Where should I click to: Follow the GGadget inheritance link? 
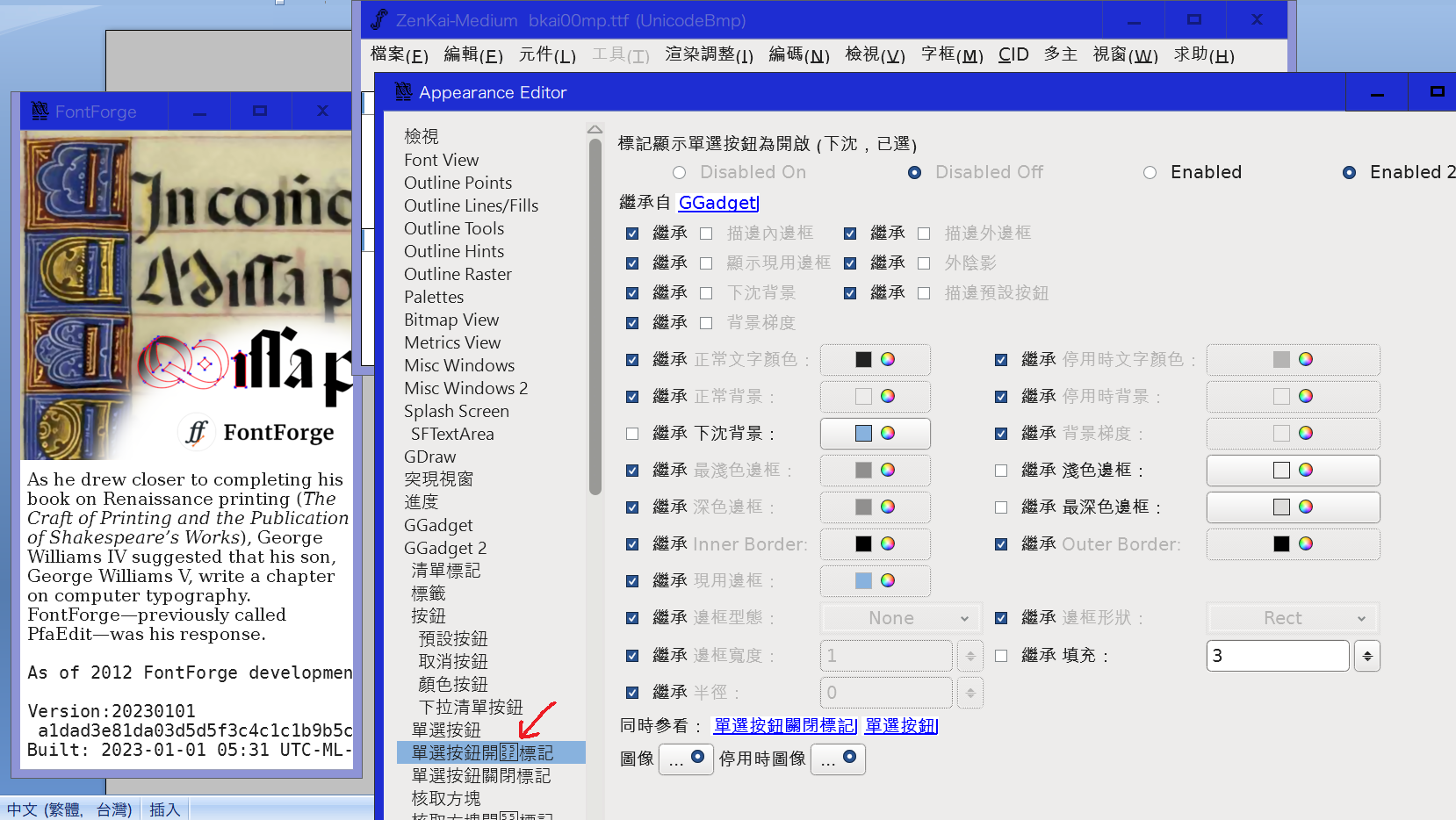717,202
